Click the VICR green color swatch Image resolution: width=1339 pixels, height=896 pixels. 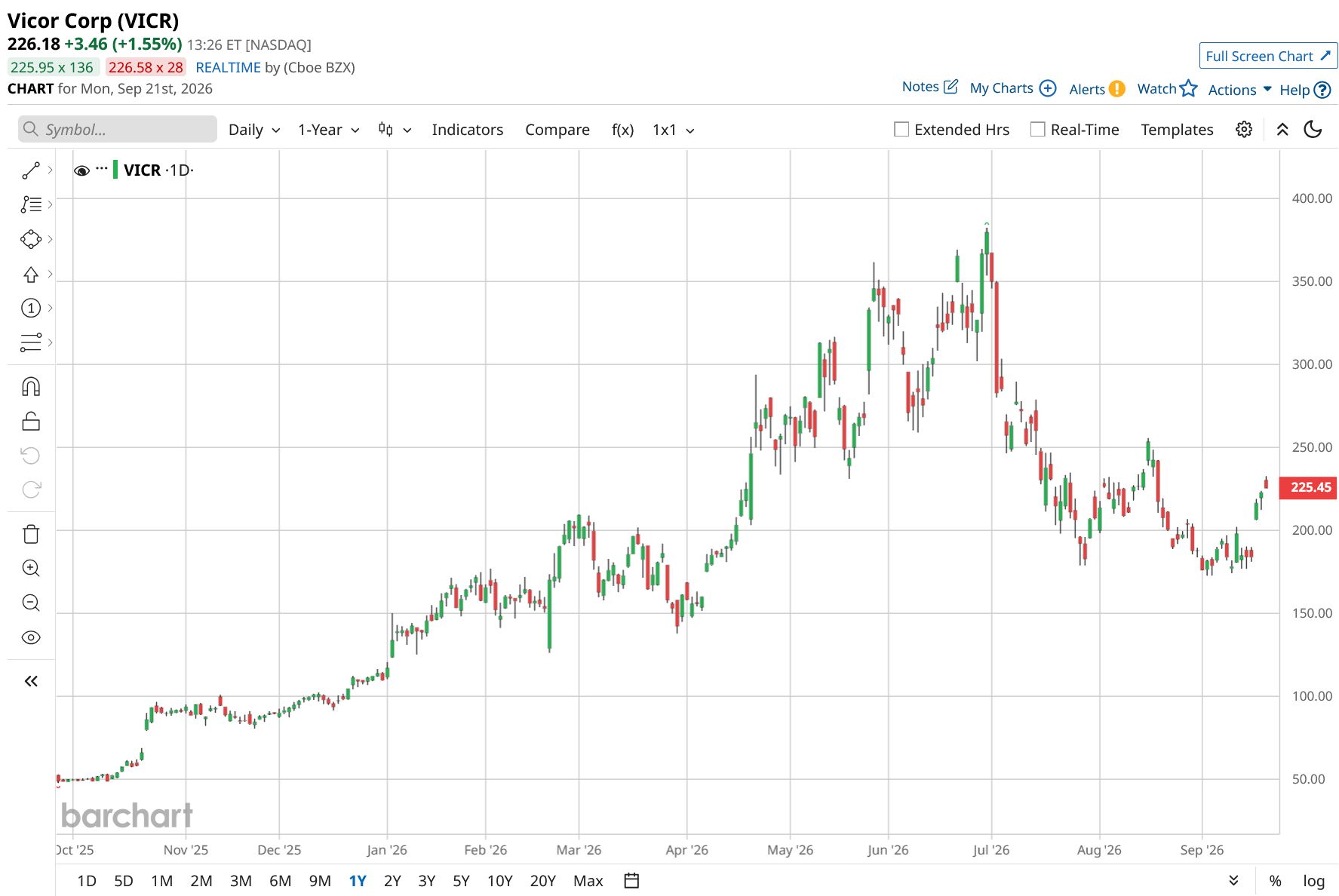click(x=115, y=170)
